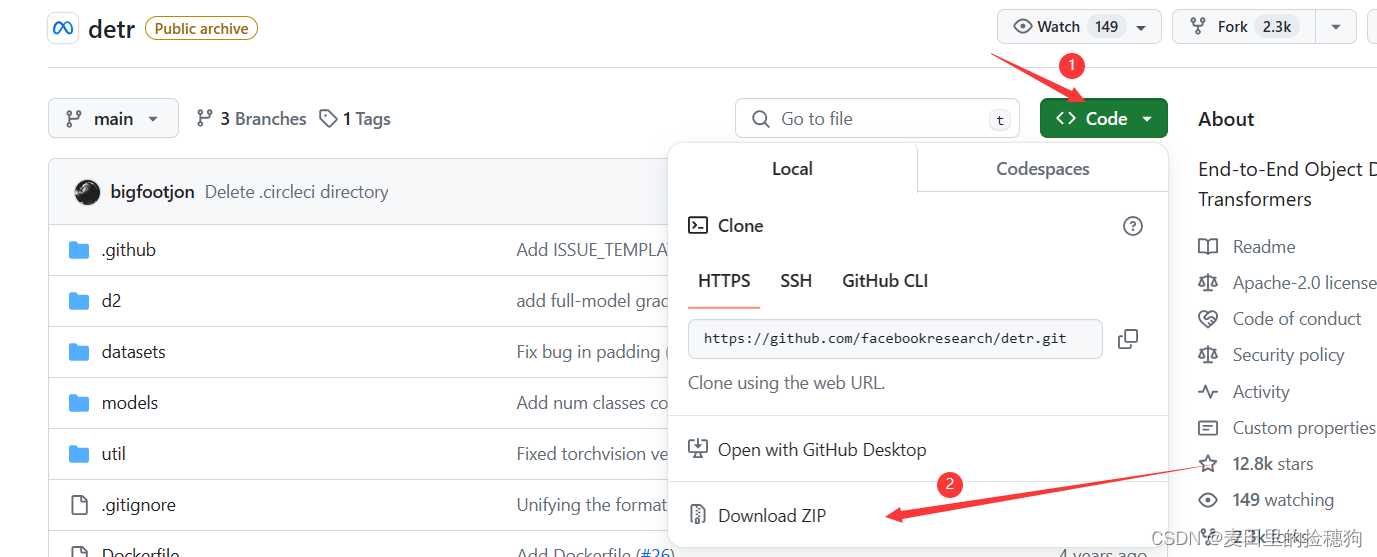
Task: Open the datasets folder
Action: click(133, 352)
